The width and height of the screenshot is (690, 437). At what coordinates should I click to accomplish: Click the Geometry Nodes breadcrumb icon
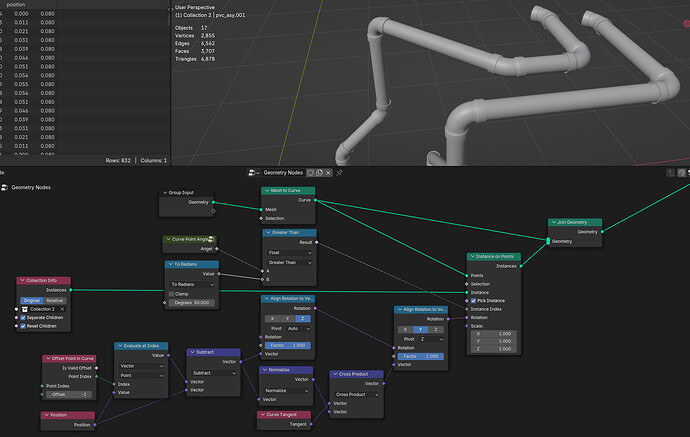click(x=4, y=187)
